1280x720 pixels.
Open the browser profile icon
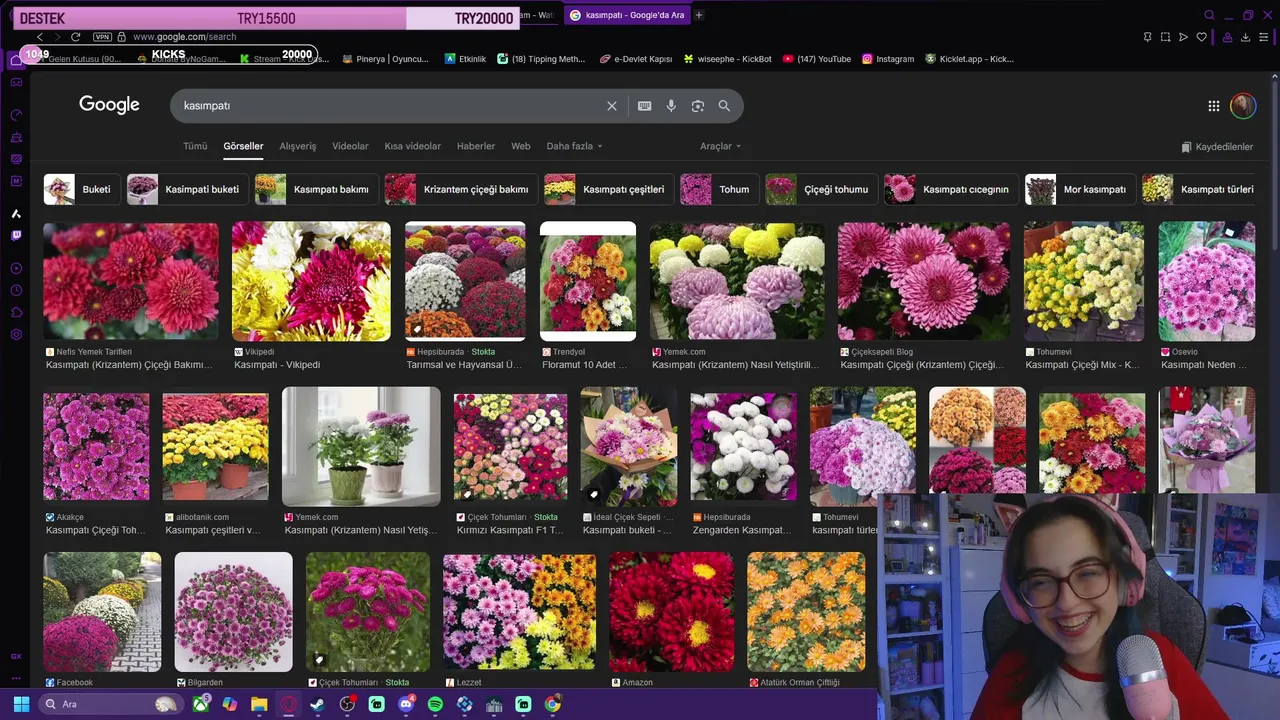[1227, 37]
